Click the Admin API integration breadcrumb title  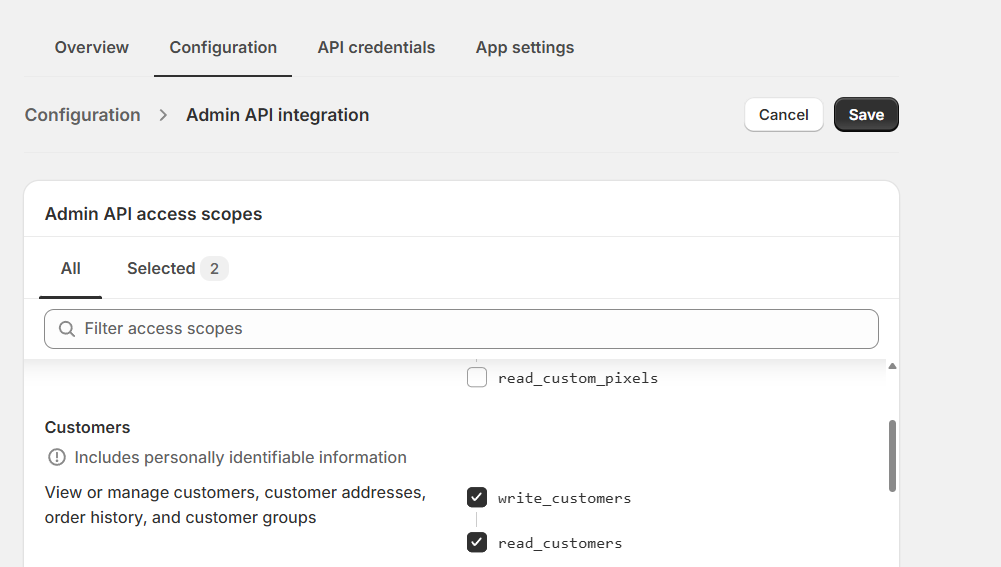coord(278,115)
